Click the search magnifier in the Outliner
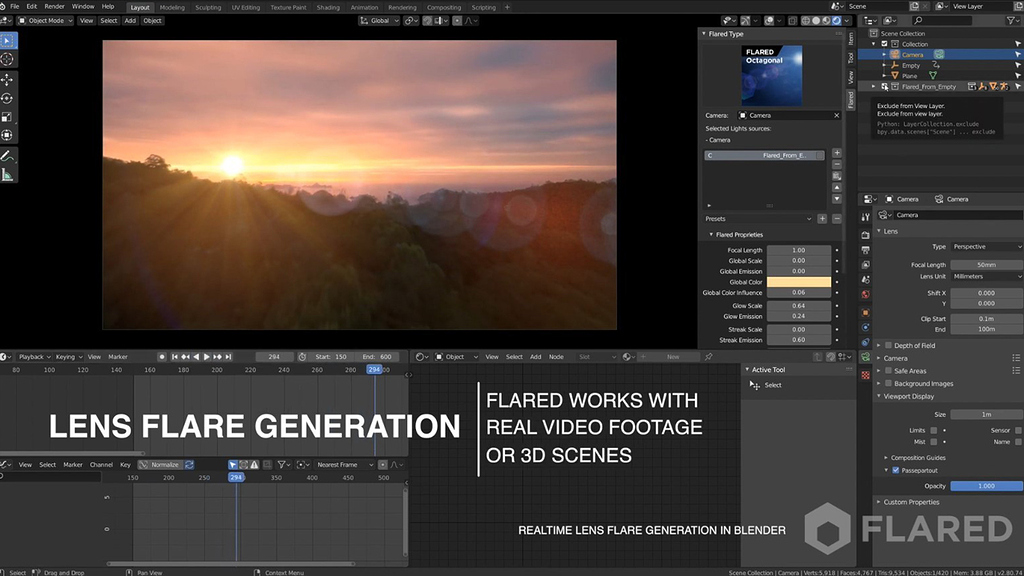1024x576 pixels. pyautogui.click(x=917, y=20)
